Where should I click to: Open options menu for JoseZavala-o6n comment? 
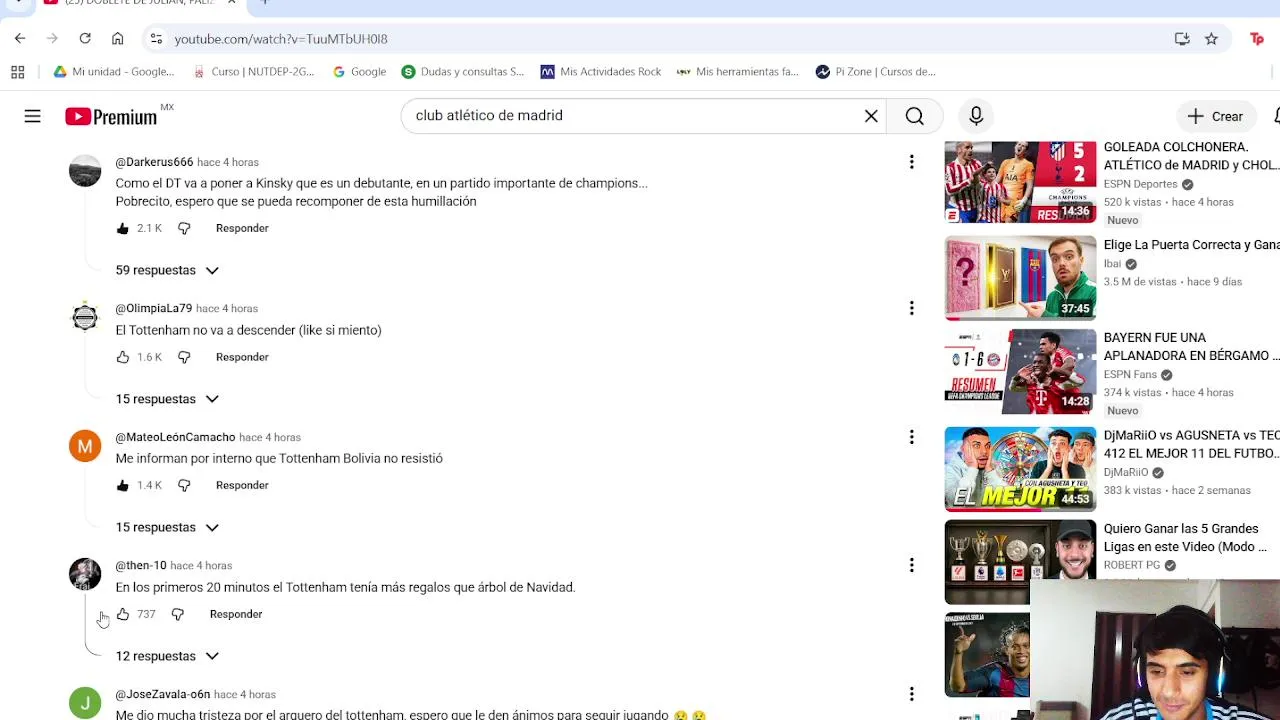click(x=911, y=694)
